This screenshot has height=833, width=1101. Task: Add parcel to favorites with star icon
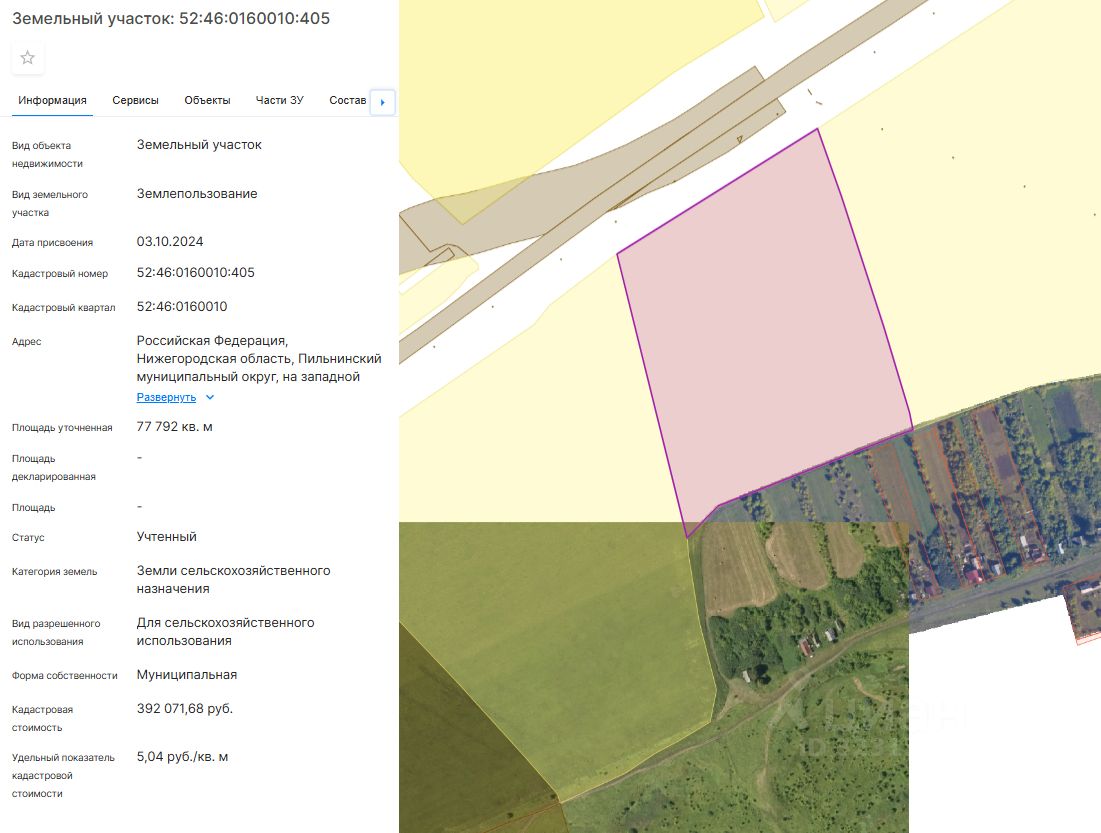pyautogui.click(x=27, y=58)
